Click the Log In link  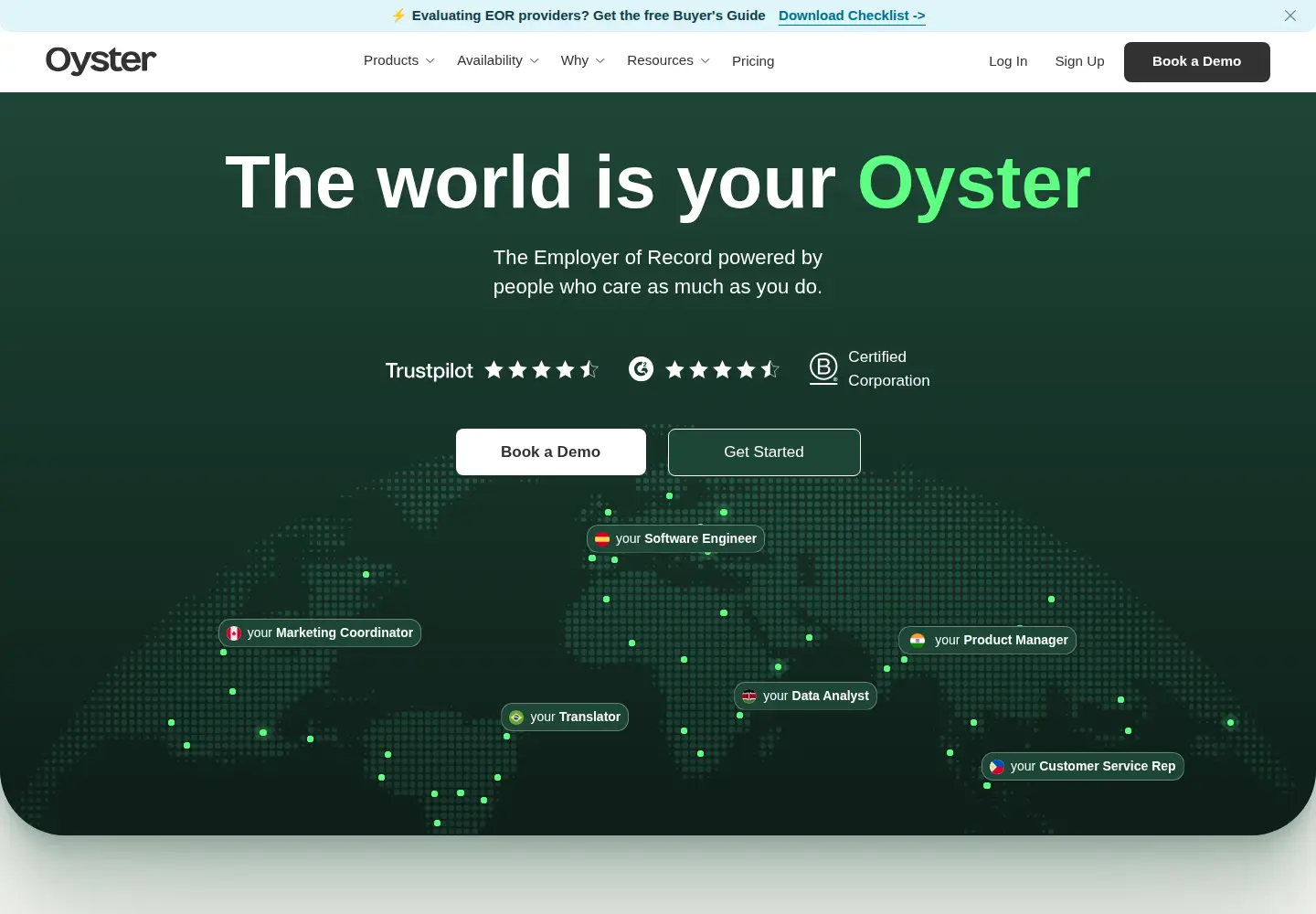(1008, 61)
